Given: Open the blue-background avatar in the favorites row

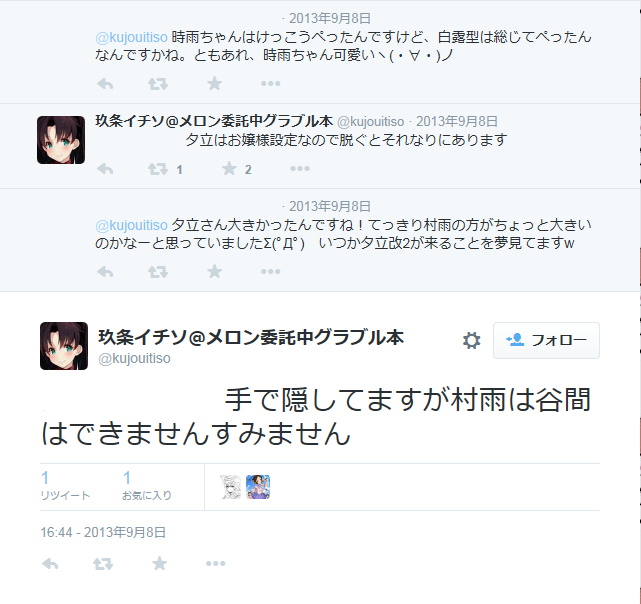Looking at the screenshot, I should pyautogui.click(x=258, y=487).
